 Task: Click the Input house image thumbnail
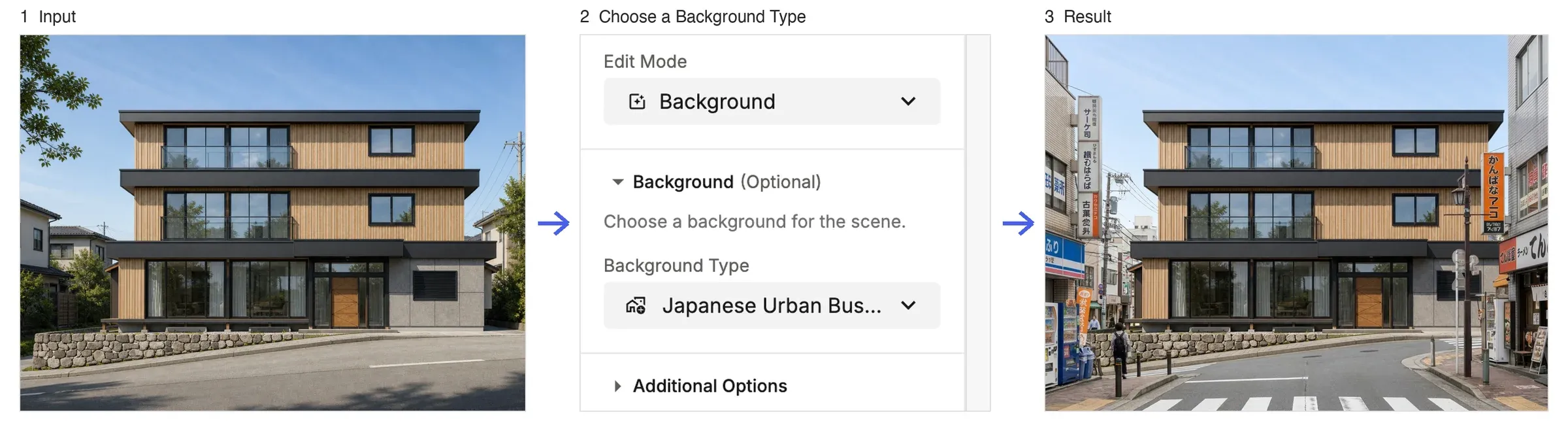272,223
